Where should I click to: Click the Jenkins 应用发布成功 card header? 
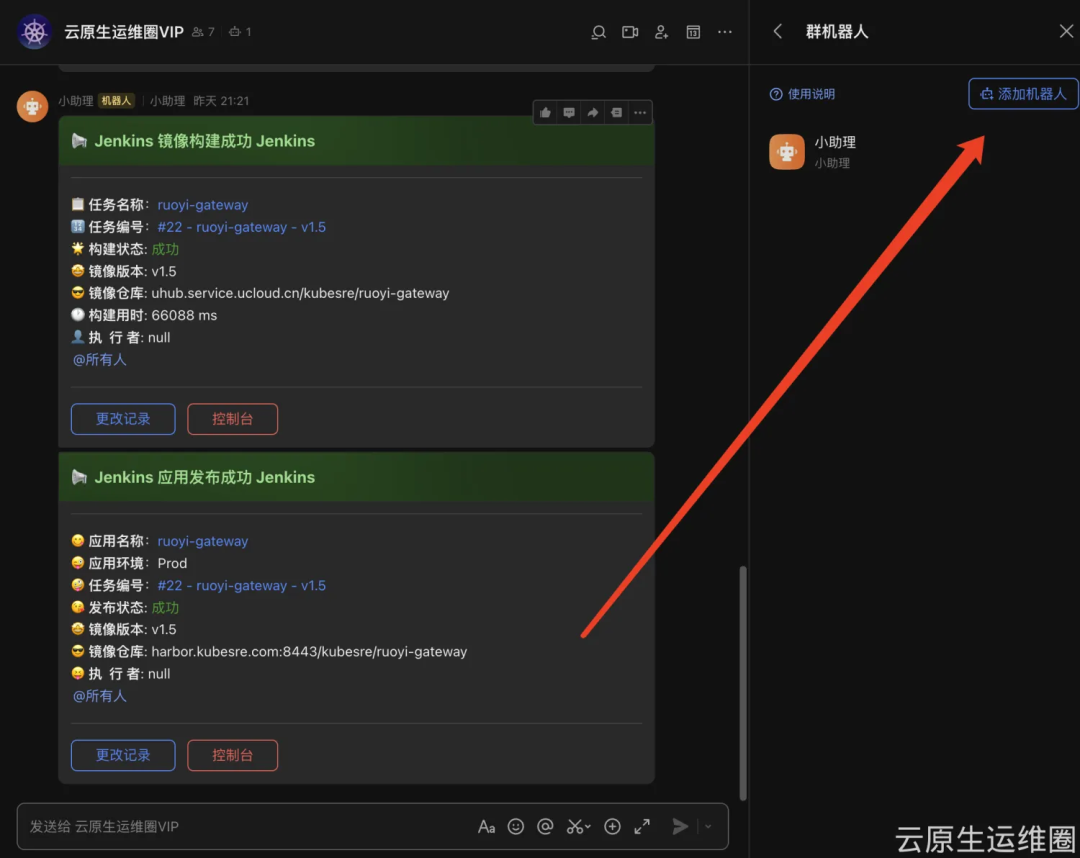[356, 477]
